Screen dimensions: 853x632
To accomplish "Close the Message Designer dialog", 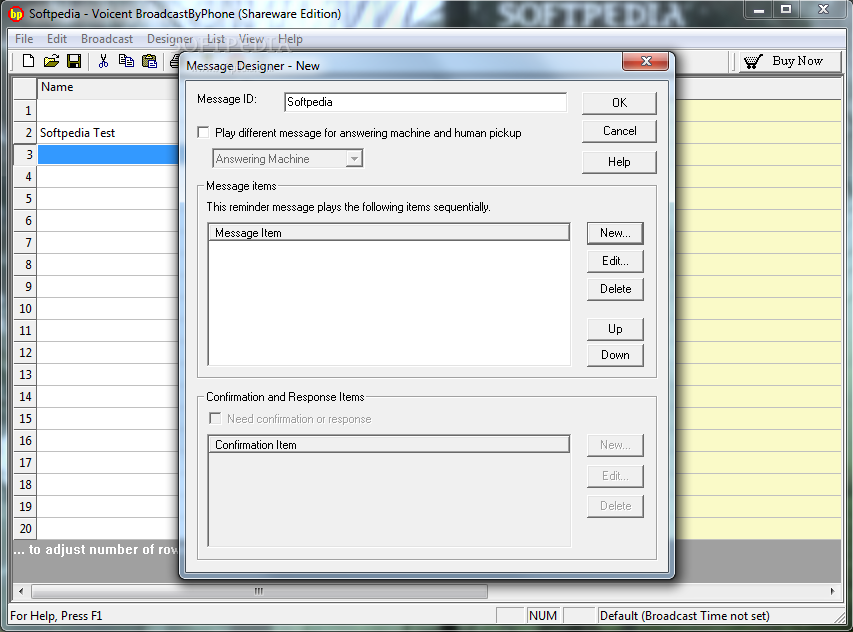I will coord(645,61).
